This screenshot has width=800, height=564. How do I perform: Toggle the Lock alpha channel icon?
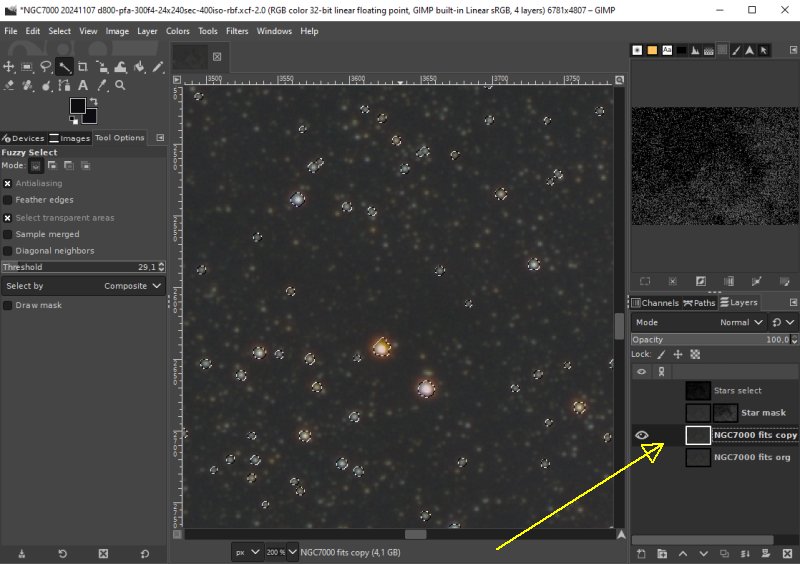coord(695,354)
